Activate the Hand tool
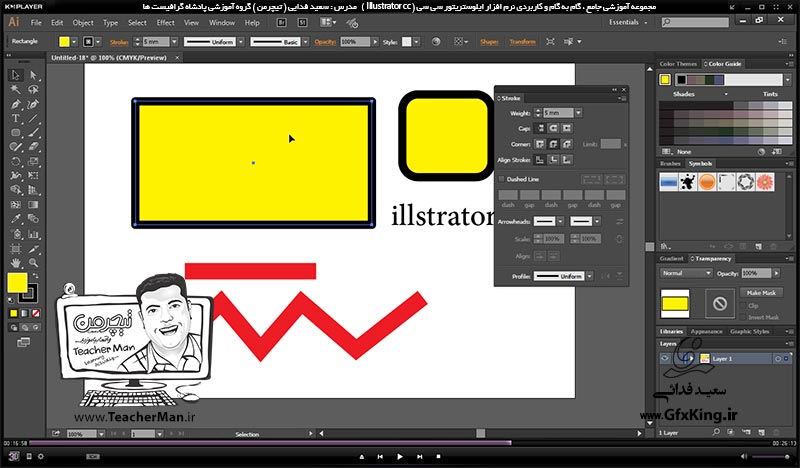This screenshot has height=468, width=800. click(15, 263)
